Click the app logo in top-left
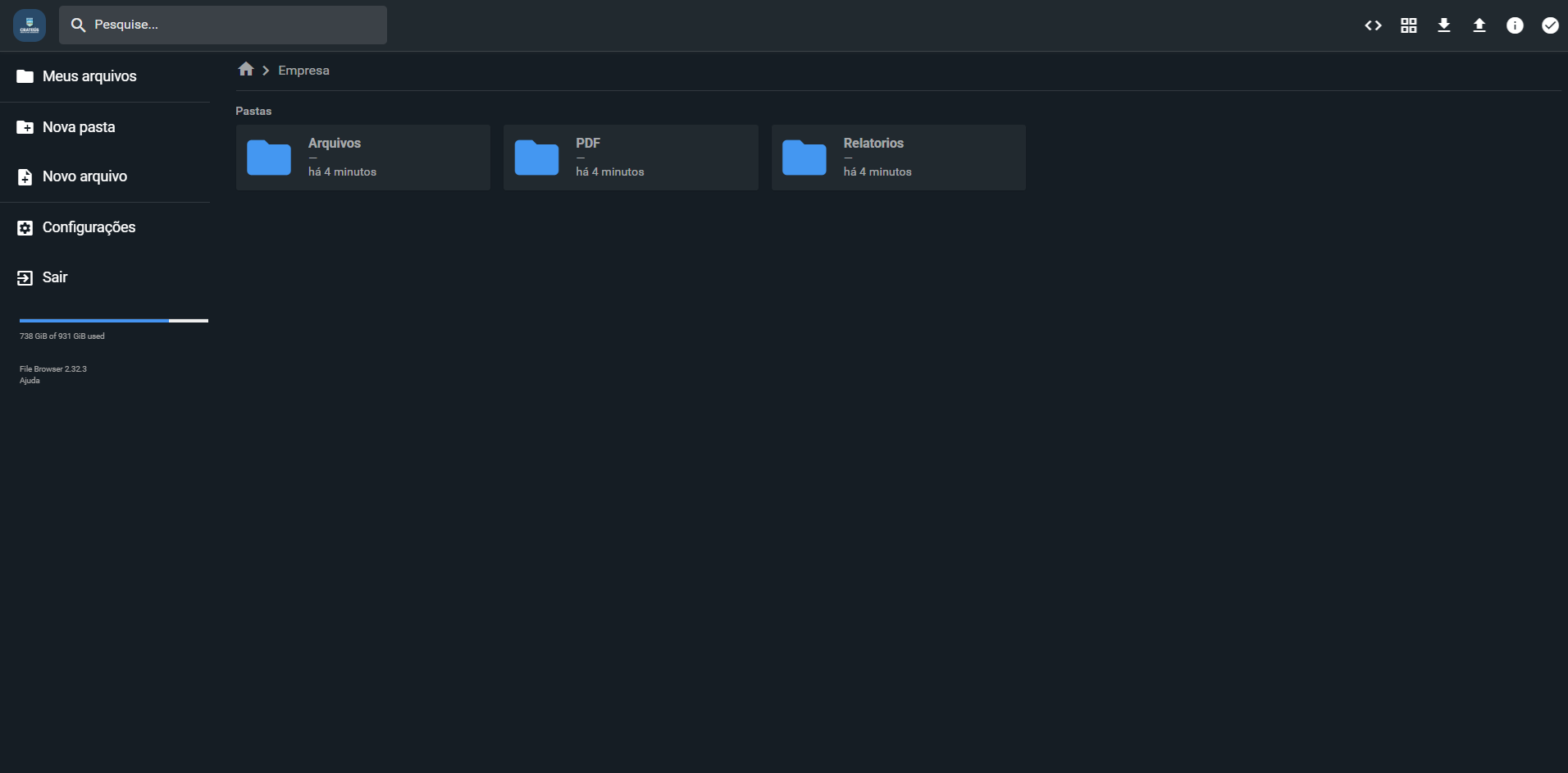Image resolution: width=1568 pixels, height=773 pixels. tap(30, 25)
